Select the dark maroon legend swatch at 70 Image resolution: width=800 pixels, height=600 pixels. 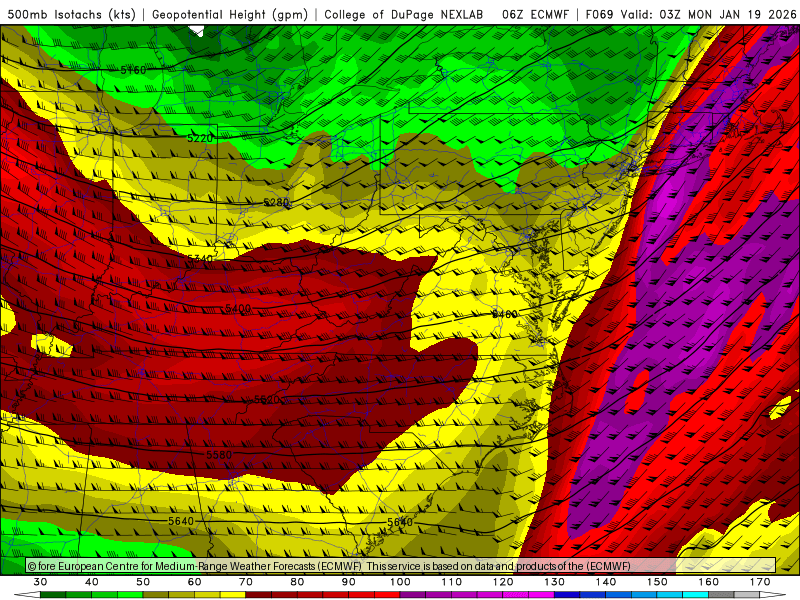pos(259,595)
